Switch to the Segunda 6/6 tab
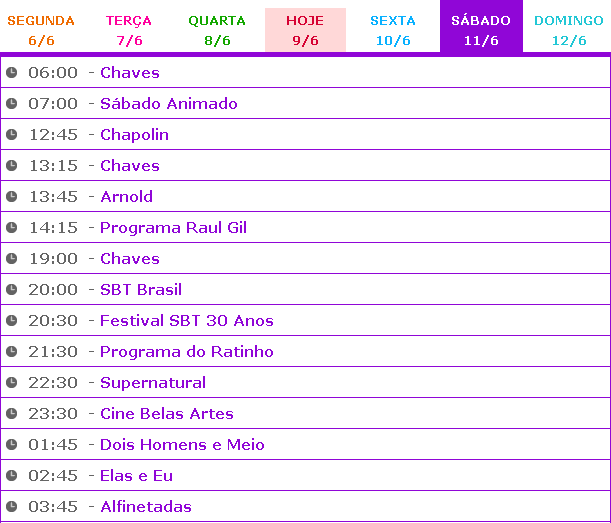 click(x=41, y=30)
